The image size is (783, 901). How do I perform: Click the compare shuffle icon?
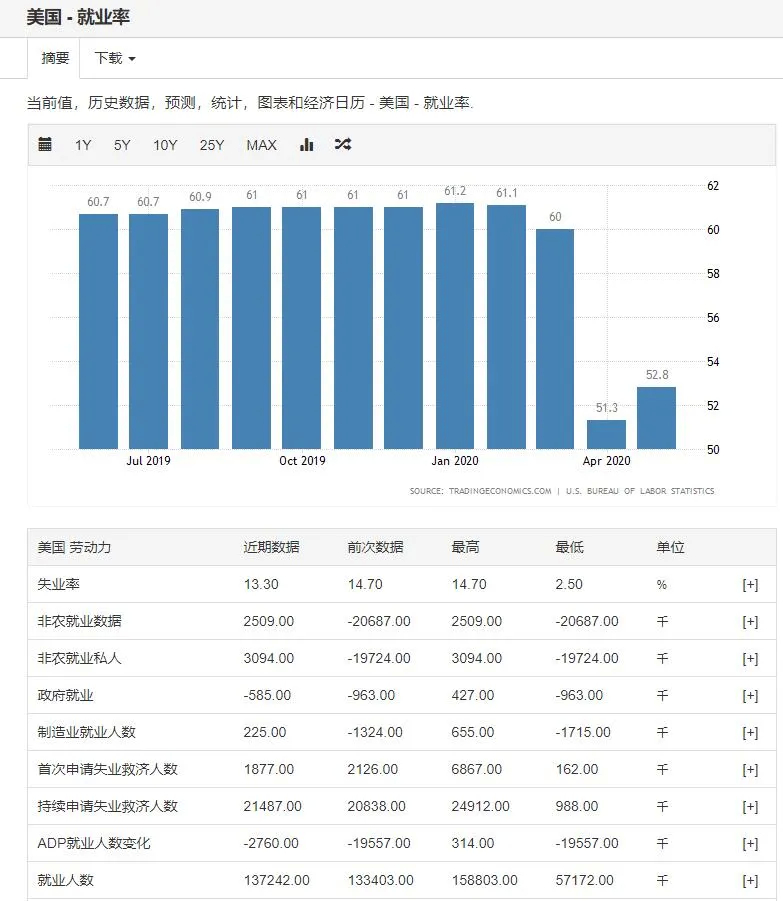tap(343, 144)
